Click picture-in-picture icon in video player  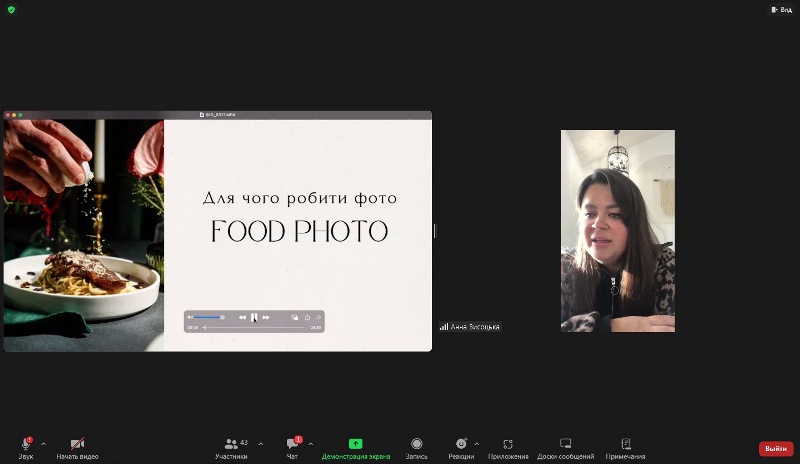pyautogui.click(x=294, y=318)
